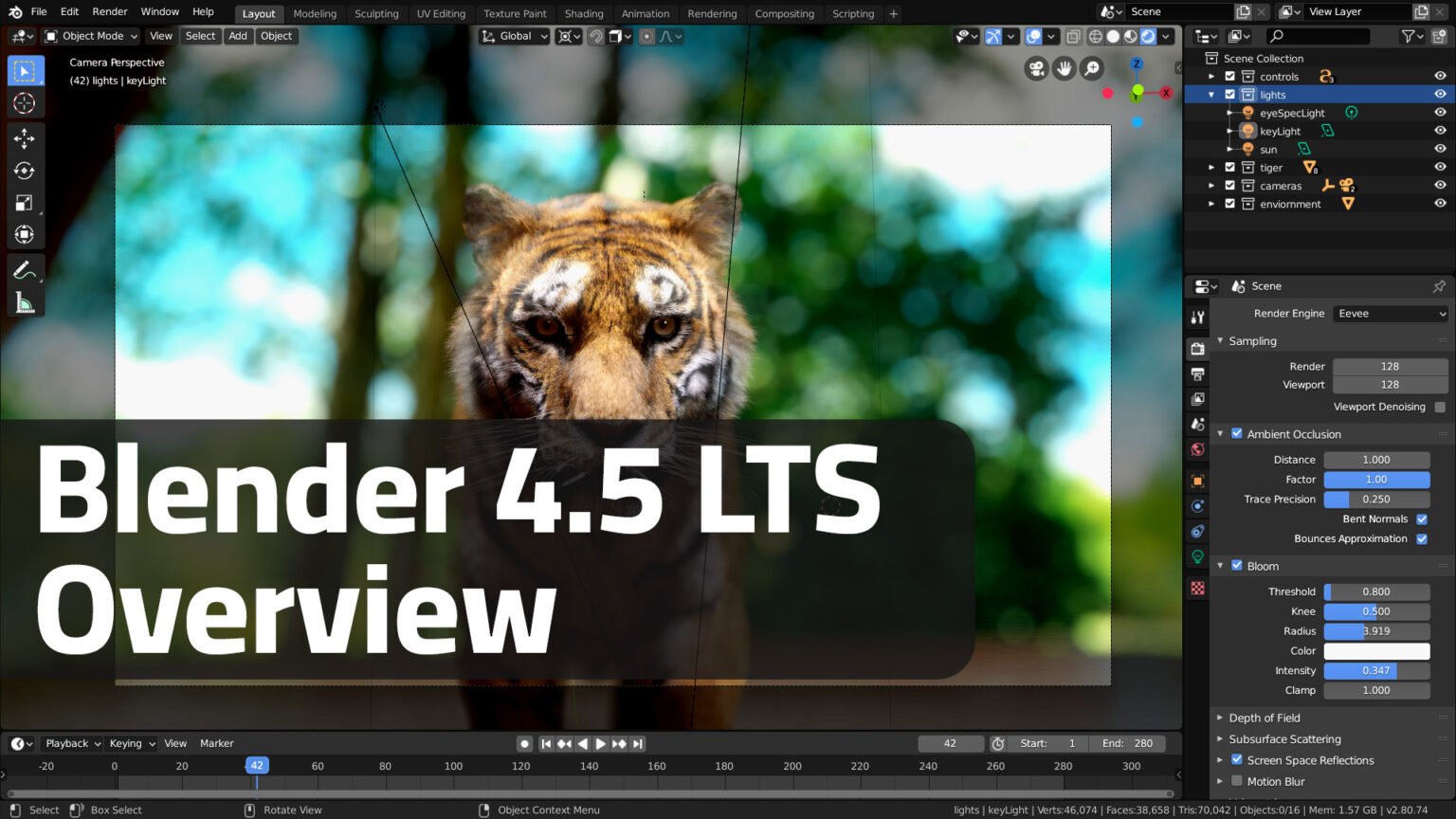Open the Render Engine dropdown showing Eevee
This screenshot has width=1456, height=819.
coord(1390,313)
